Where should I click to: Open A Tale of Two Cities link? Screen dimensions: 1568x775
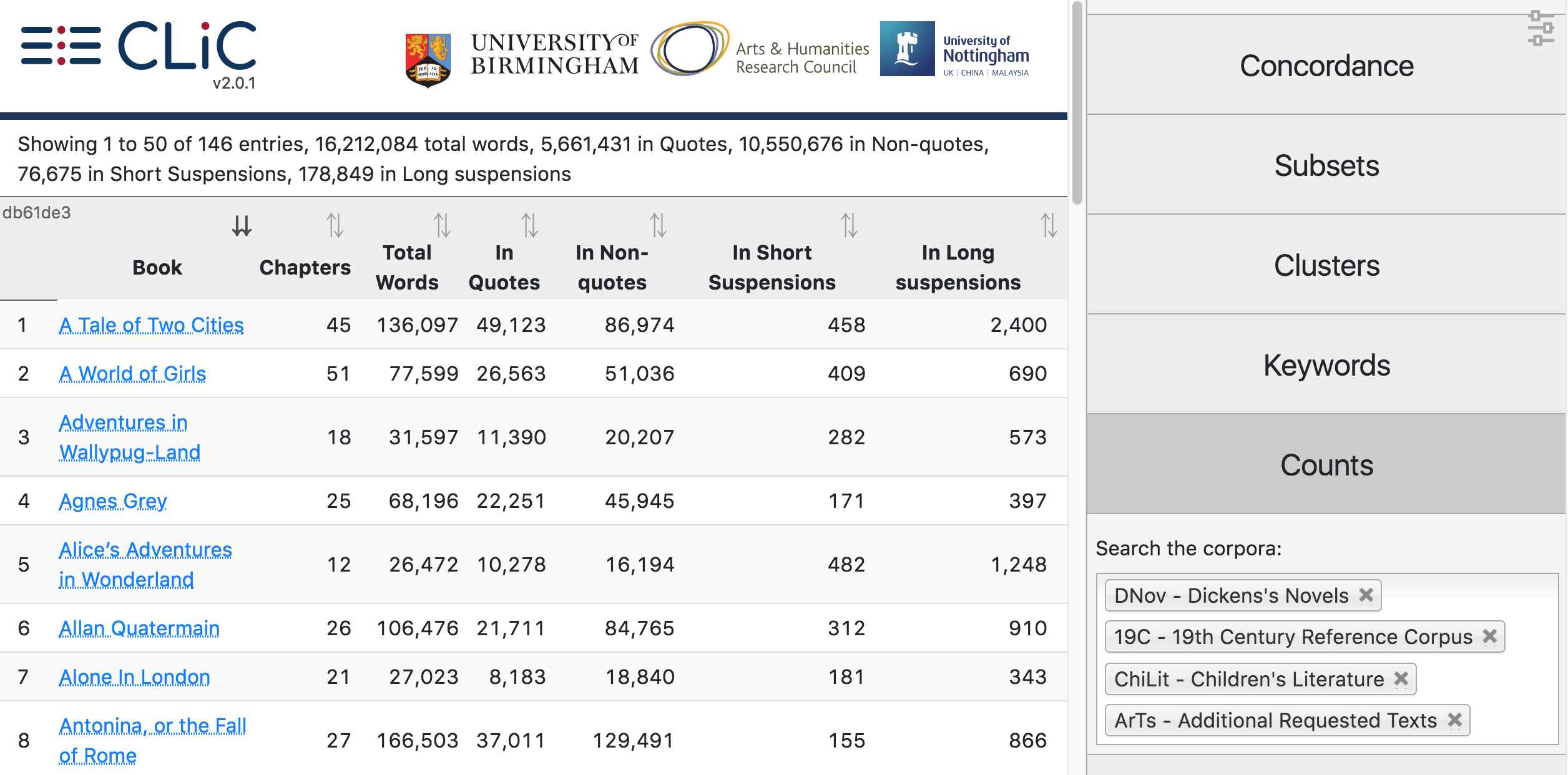tap(151, 325)
